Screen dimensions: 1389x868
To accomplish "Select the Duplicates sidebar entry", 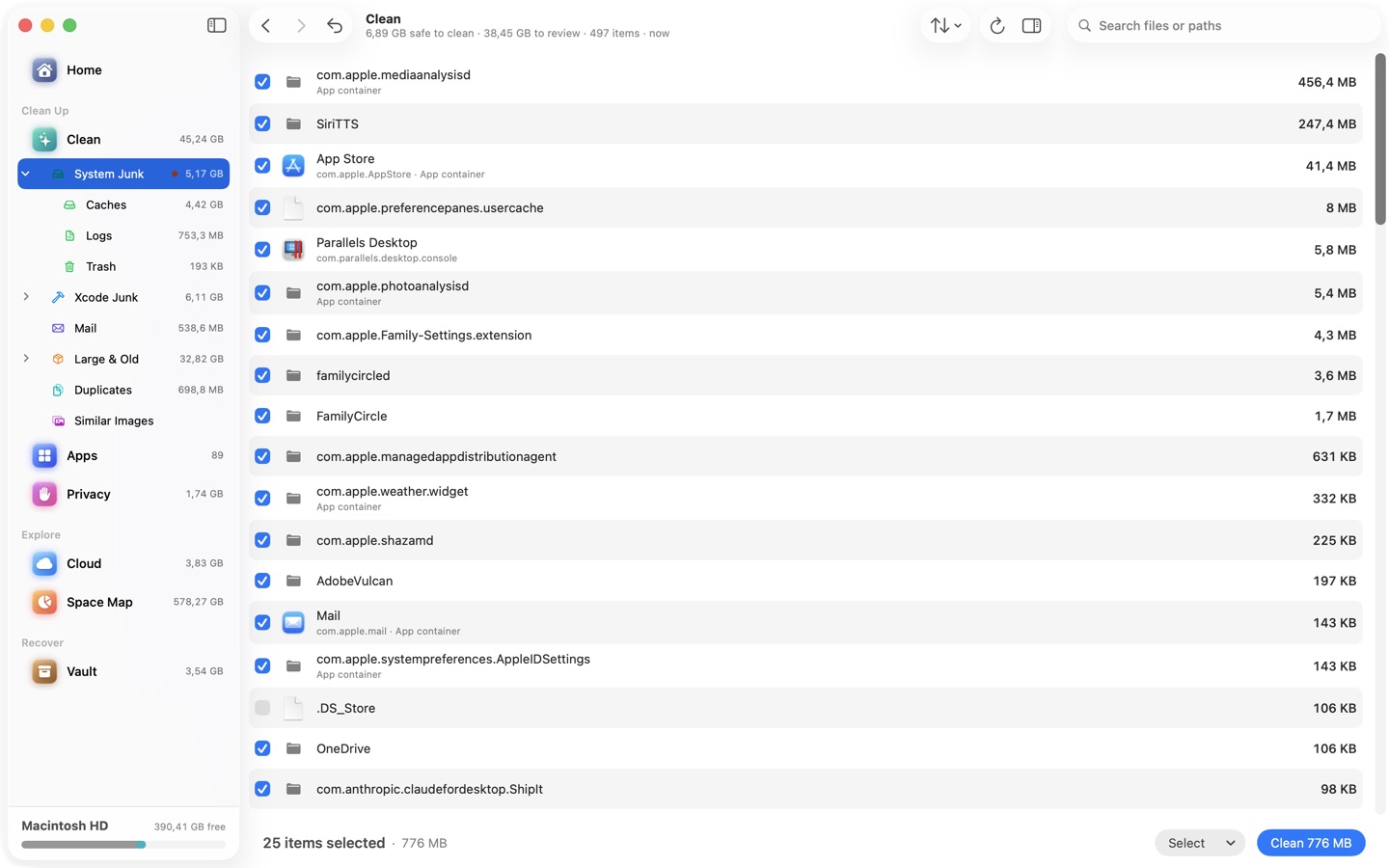I will [123, 390].
